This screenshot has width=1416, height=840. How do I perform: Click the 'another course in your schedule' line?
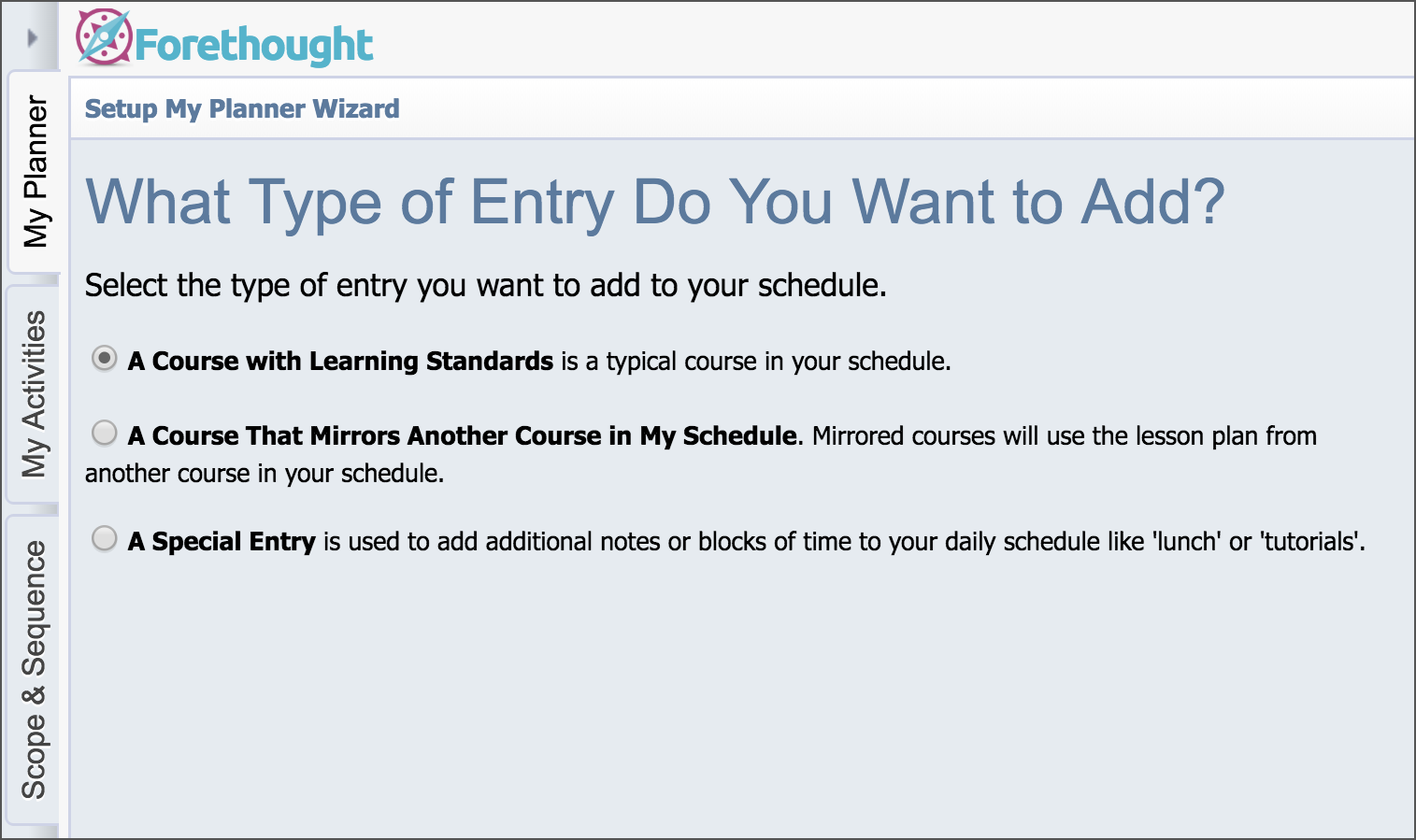click(x=265, y=474)
